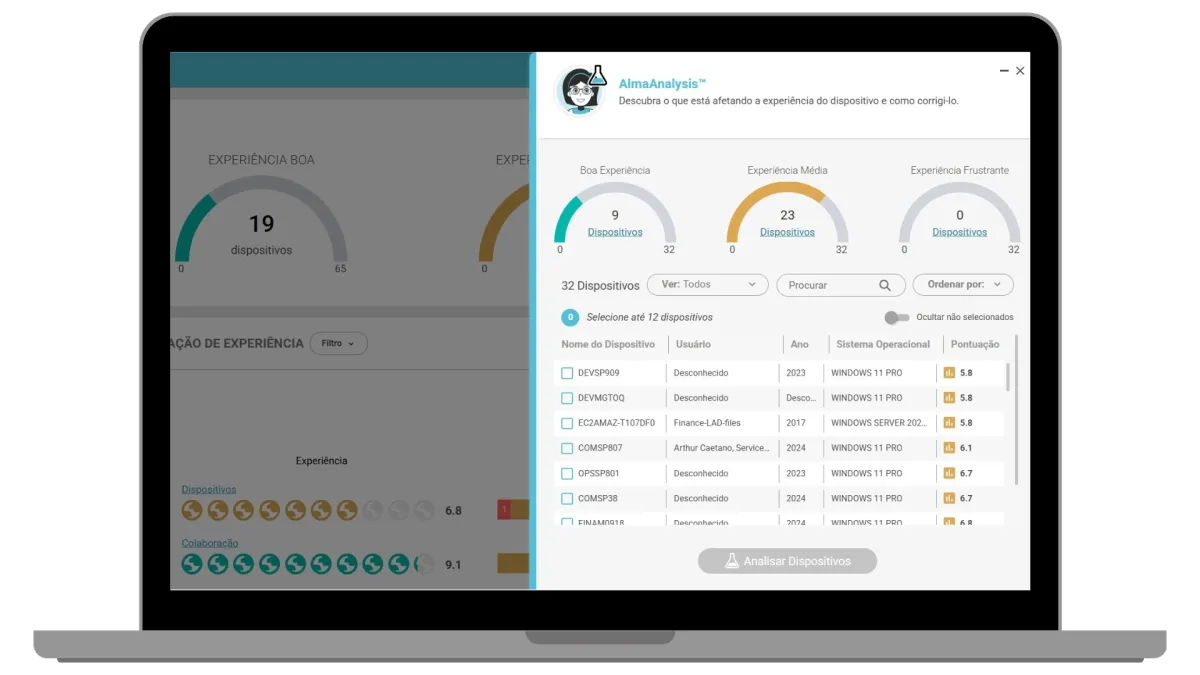This screenshot has width=1200, height=675.
Task: Click the Experiência Frustrante gray gauge
Action: 960,213
